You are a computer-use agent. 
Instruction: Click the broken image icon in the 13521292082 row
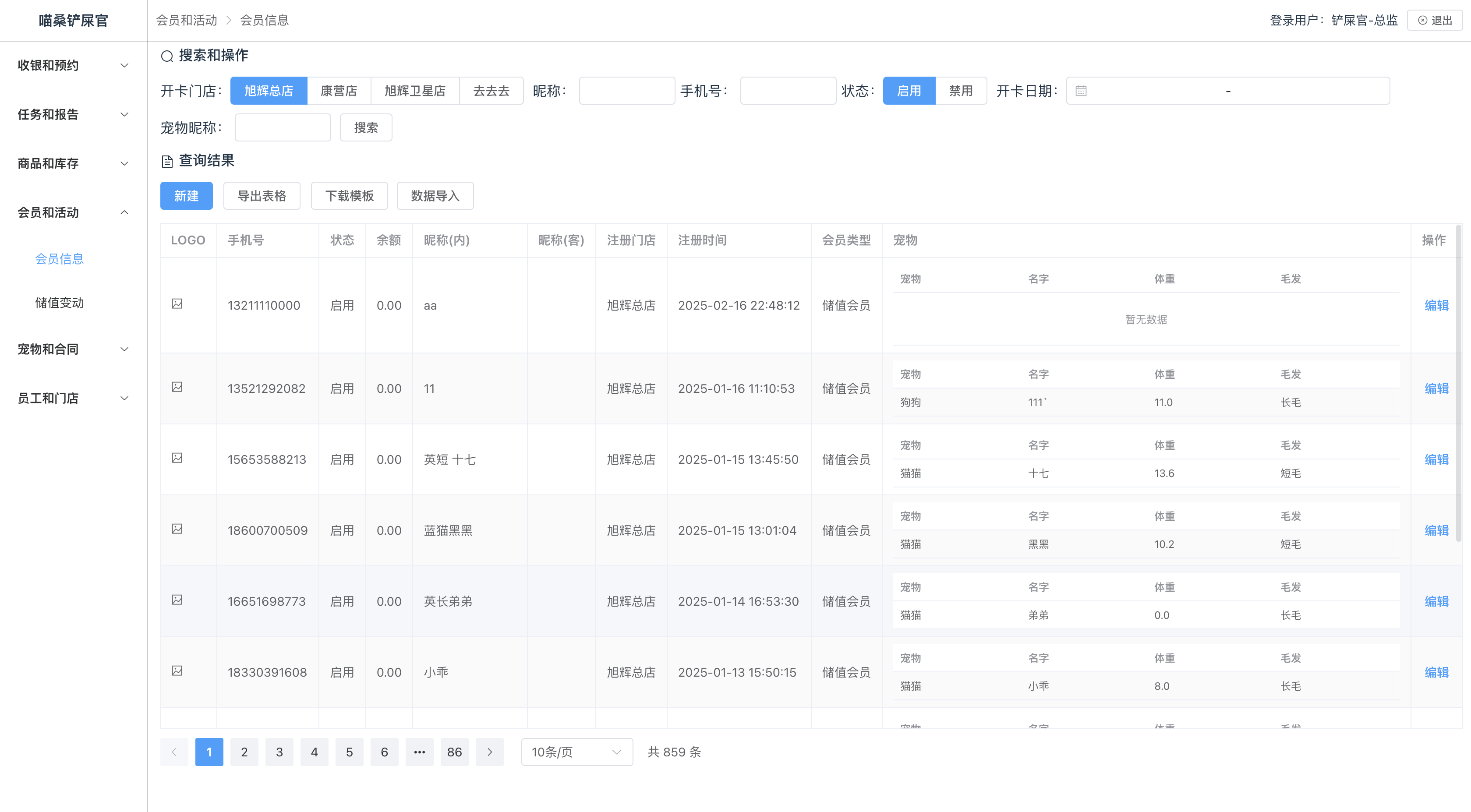coord(177,387)
